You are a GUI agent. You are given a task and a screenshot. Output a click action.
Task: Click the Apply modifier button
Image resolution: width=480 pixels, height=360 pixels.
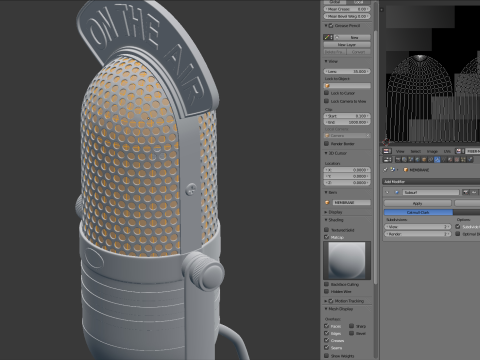418,203
